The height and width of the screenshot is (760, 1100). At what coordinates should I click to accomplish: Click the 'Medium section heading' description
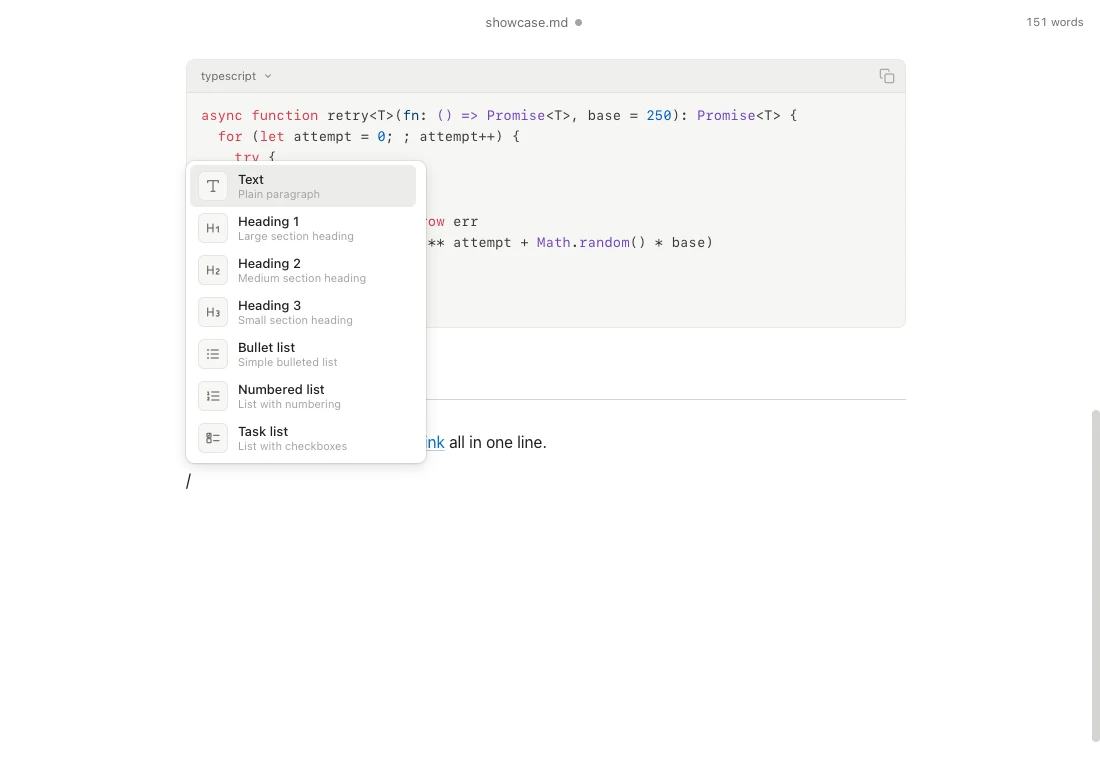pos(302,279)
